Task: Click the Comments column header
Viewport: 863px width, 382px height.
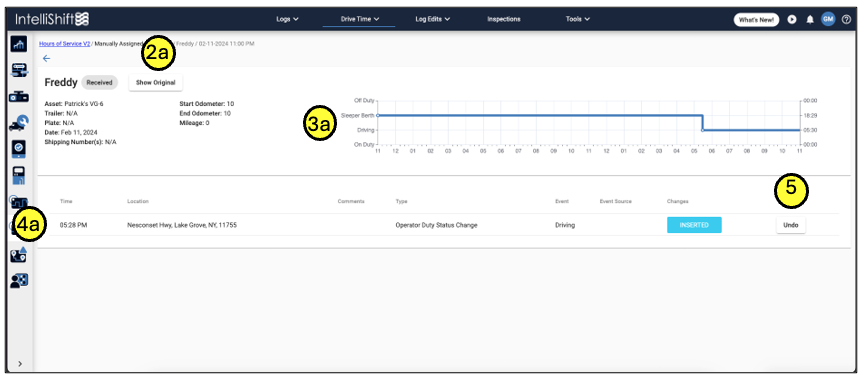Action: click(x=351, y=201)
